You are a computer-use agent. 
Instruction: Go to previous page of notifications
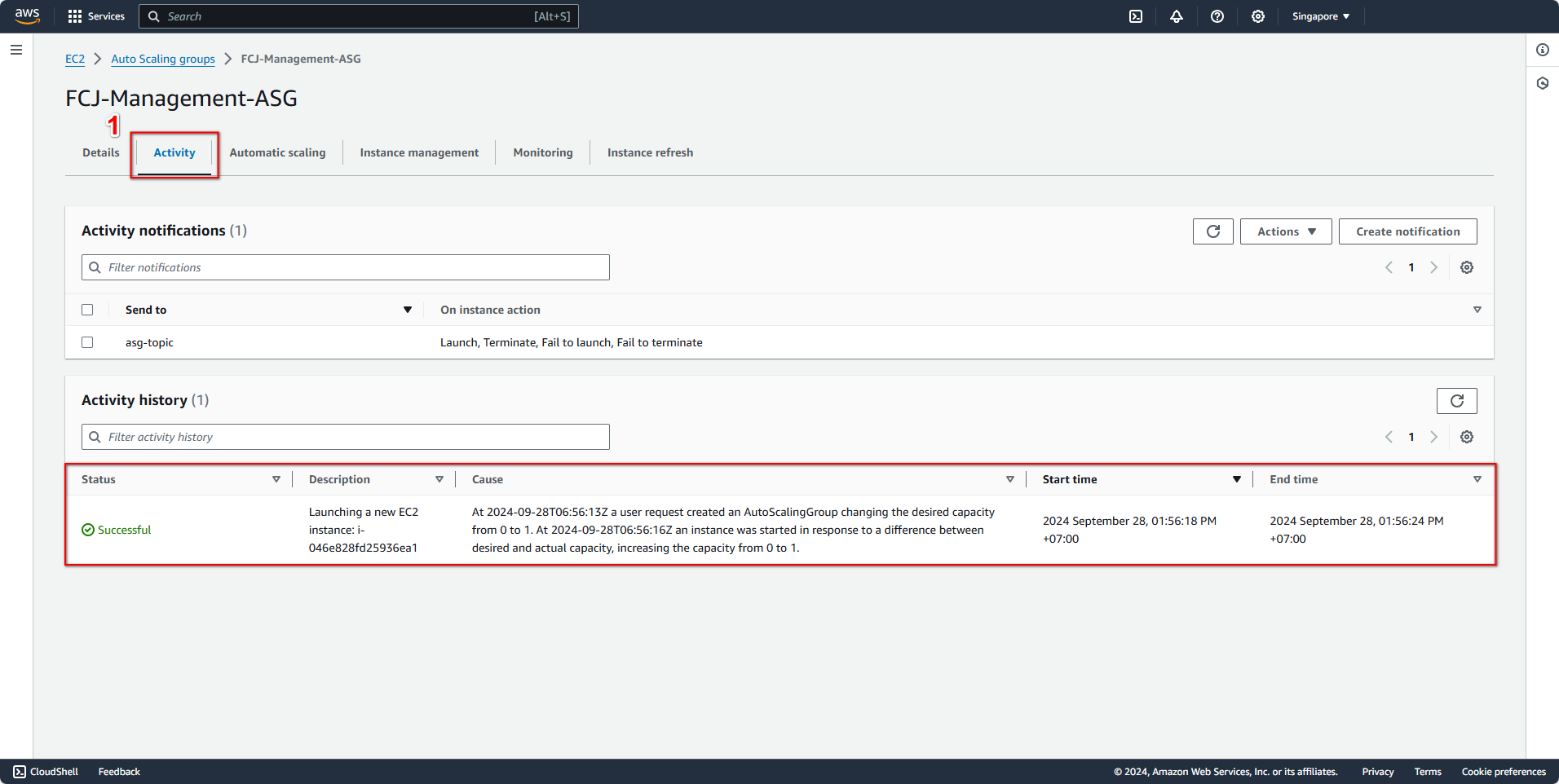pos(1389,267)
